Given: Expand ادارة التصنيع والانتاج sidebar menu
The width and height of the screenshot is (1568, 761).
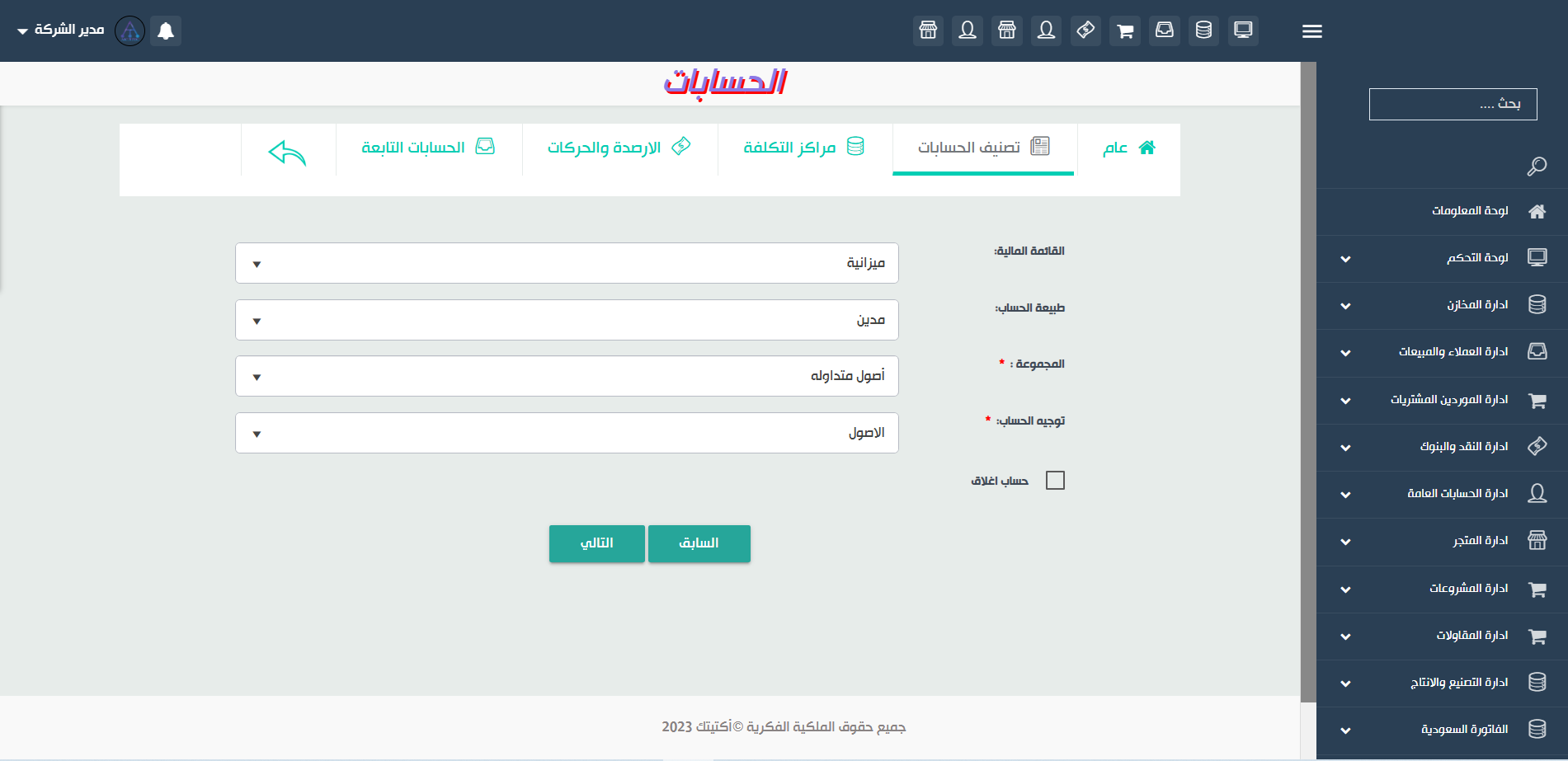Looking at the screenshot, I should [x=1442, y=683].
